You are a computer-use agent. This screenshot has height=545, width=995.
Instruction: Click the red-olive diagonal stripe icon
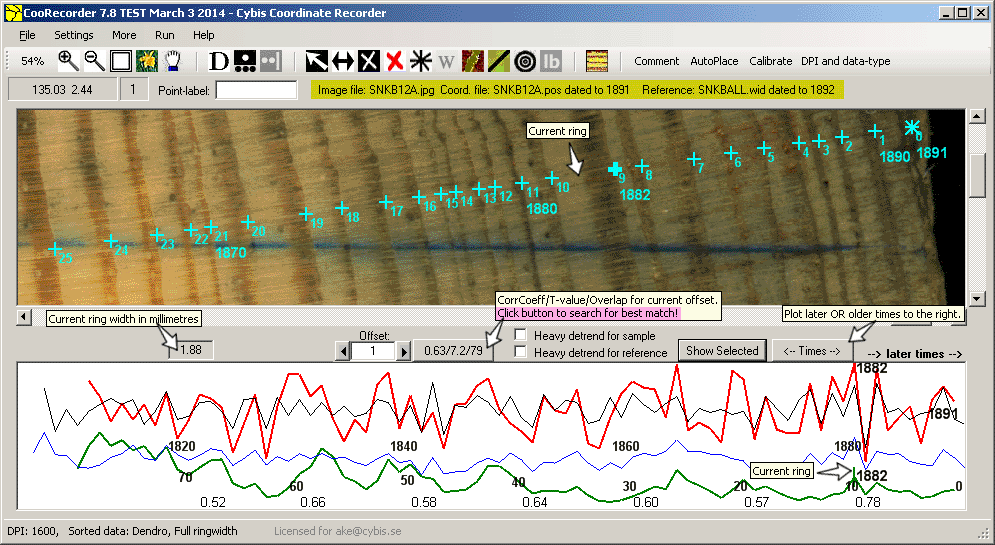tap(473, 61)
